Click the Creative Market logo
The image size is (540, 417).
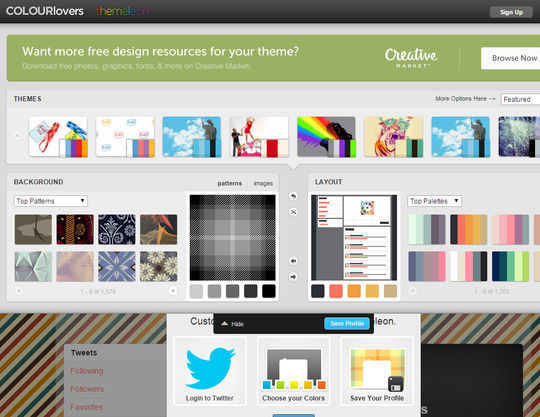411,58
